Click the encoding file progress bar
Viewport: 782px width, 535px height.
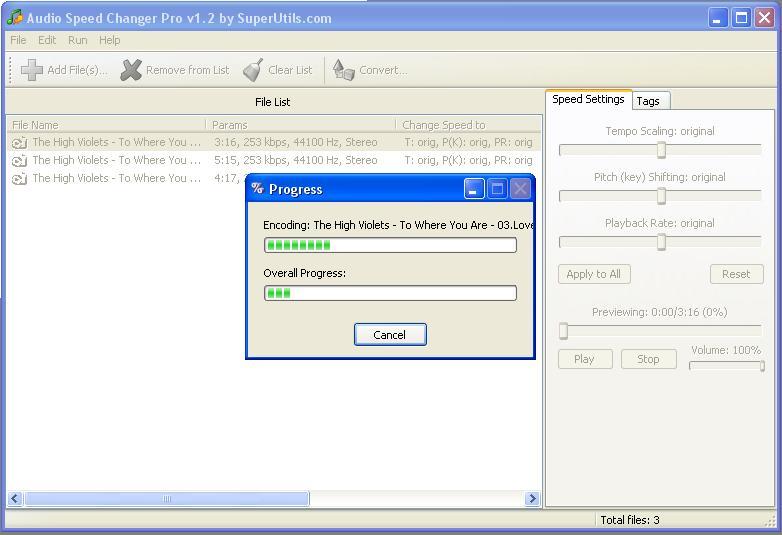pyautogui.click(x=390, y=245)
